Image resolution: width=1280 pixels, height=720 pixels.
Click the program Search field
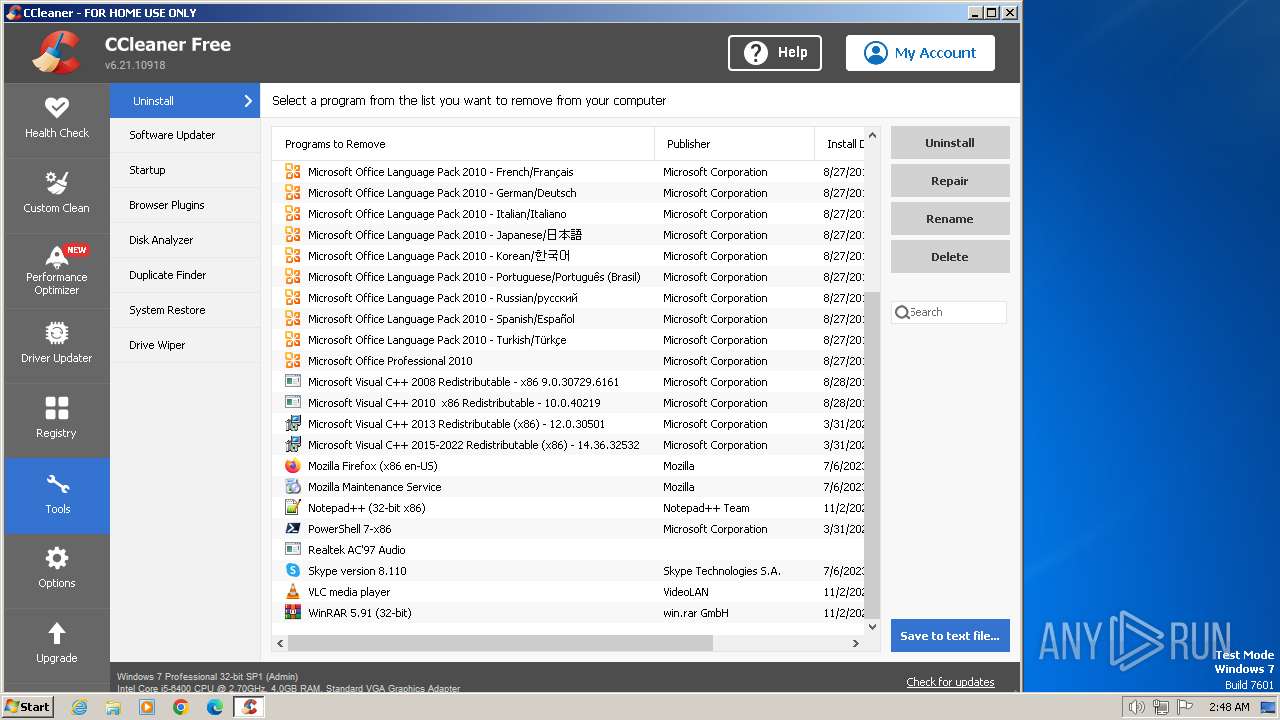pyautogui.click(x=949, y=312)
